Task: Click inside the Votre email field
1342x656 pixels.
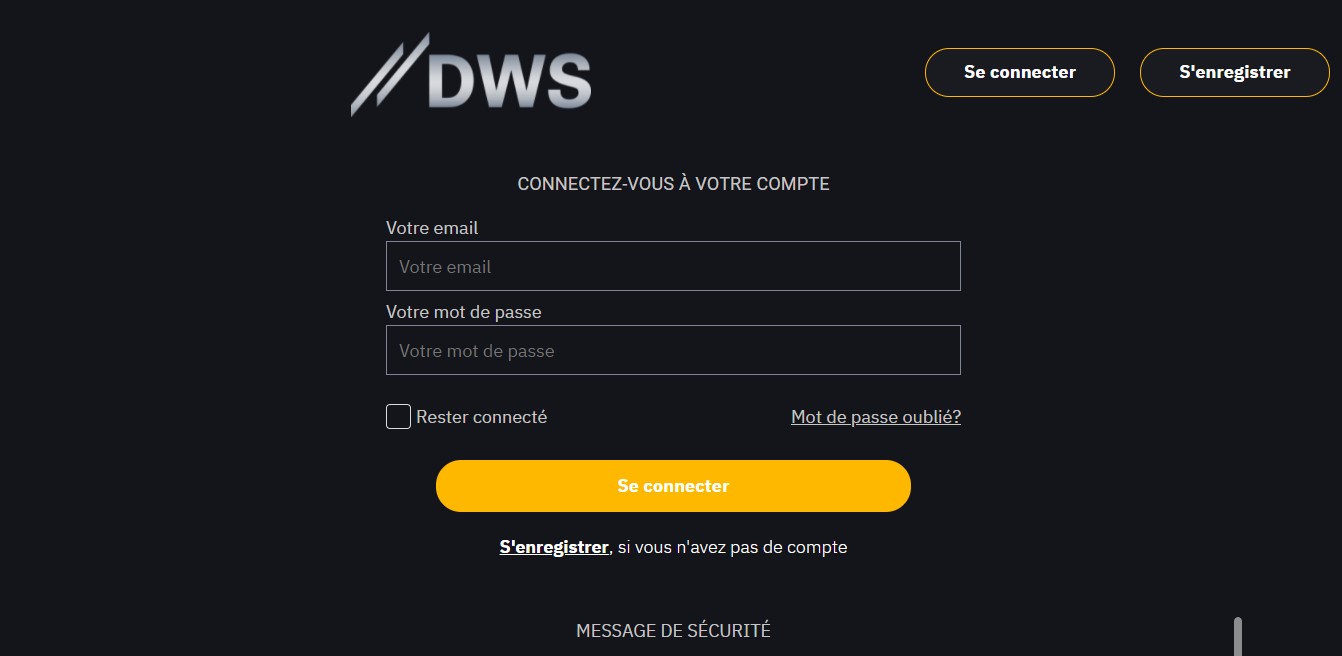Action: coord(672,266)
